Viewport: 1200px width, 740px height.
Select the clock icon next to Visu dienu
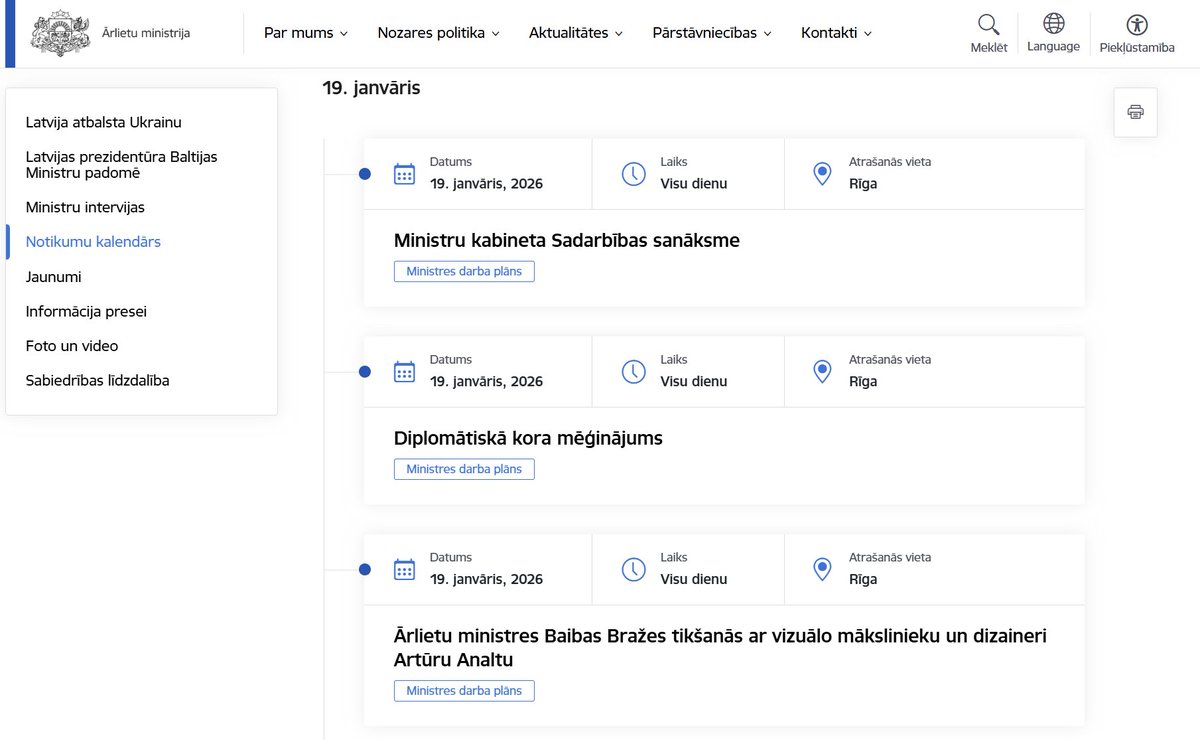pyautogui.click(x=633, y=173)
